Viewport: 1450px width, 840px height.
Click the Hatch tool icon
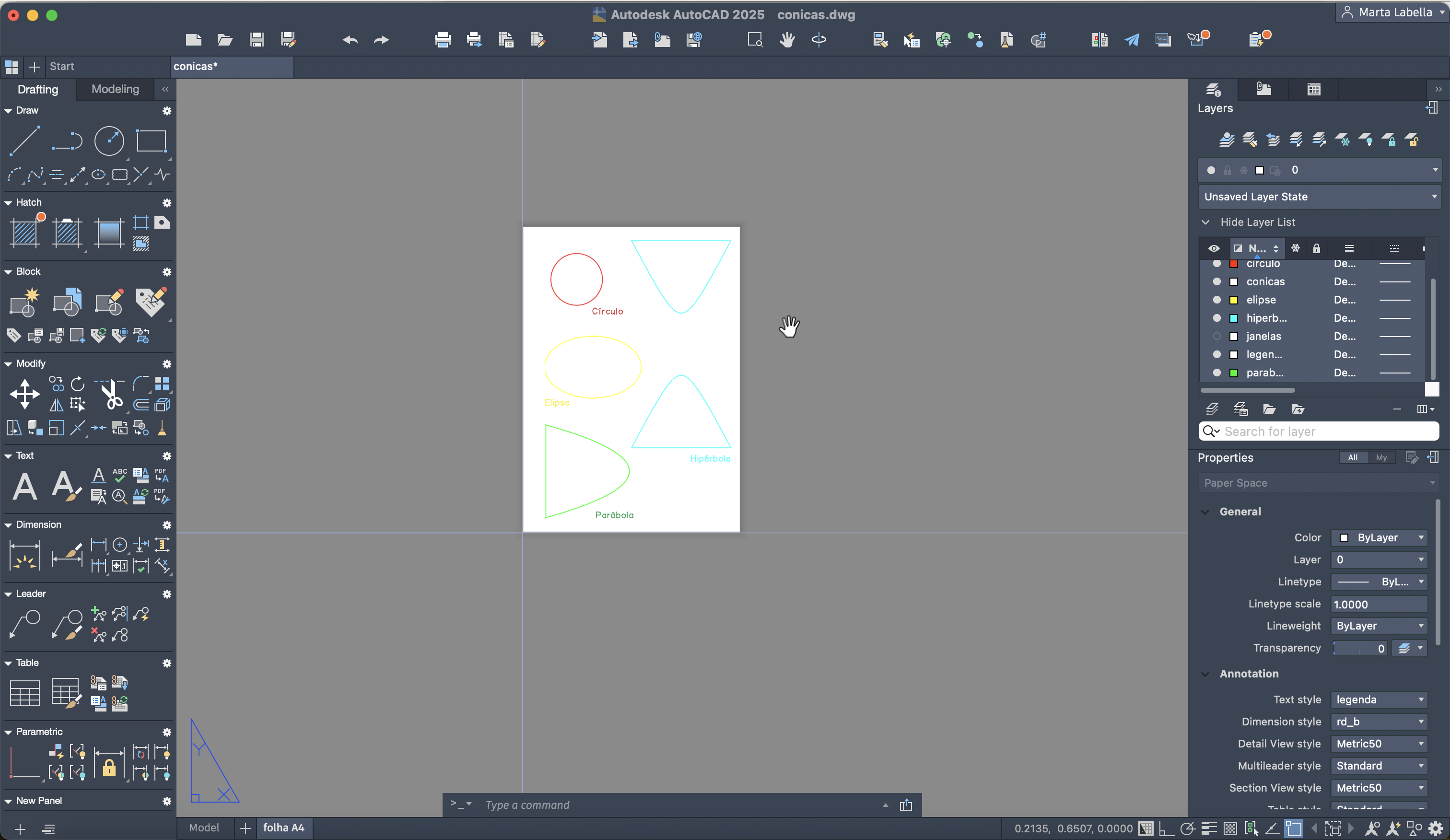coord(25,233)
